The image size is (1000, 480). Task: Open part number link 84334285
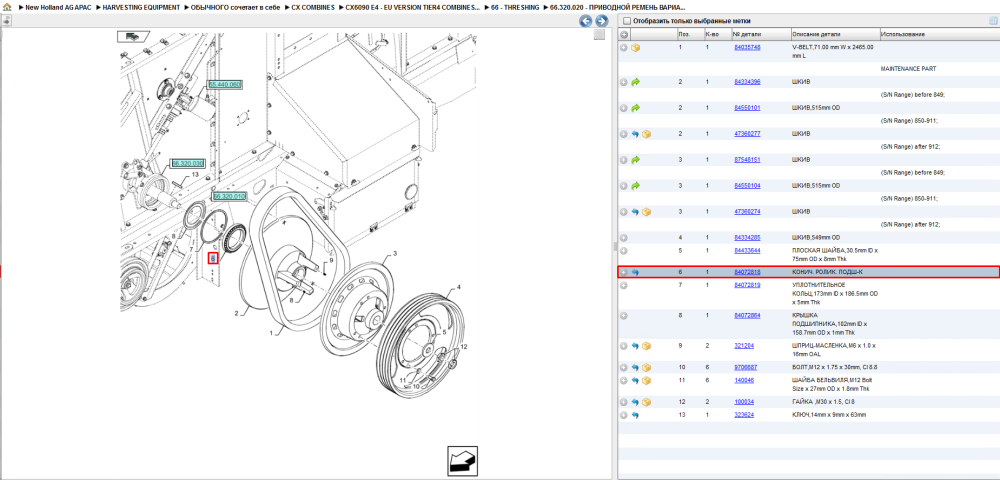pyautogui.click(x=747, y=238)
